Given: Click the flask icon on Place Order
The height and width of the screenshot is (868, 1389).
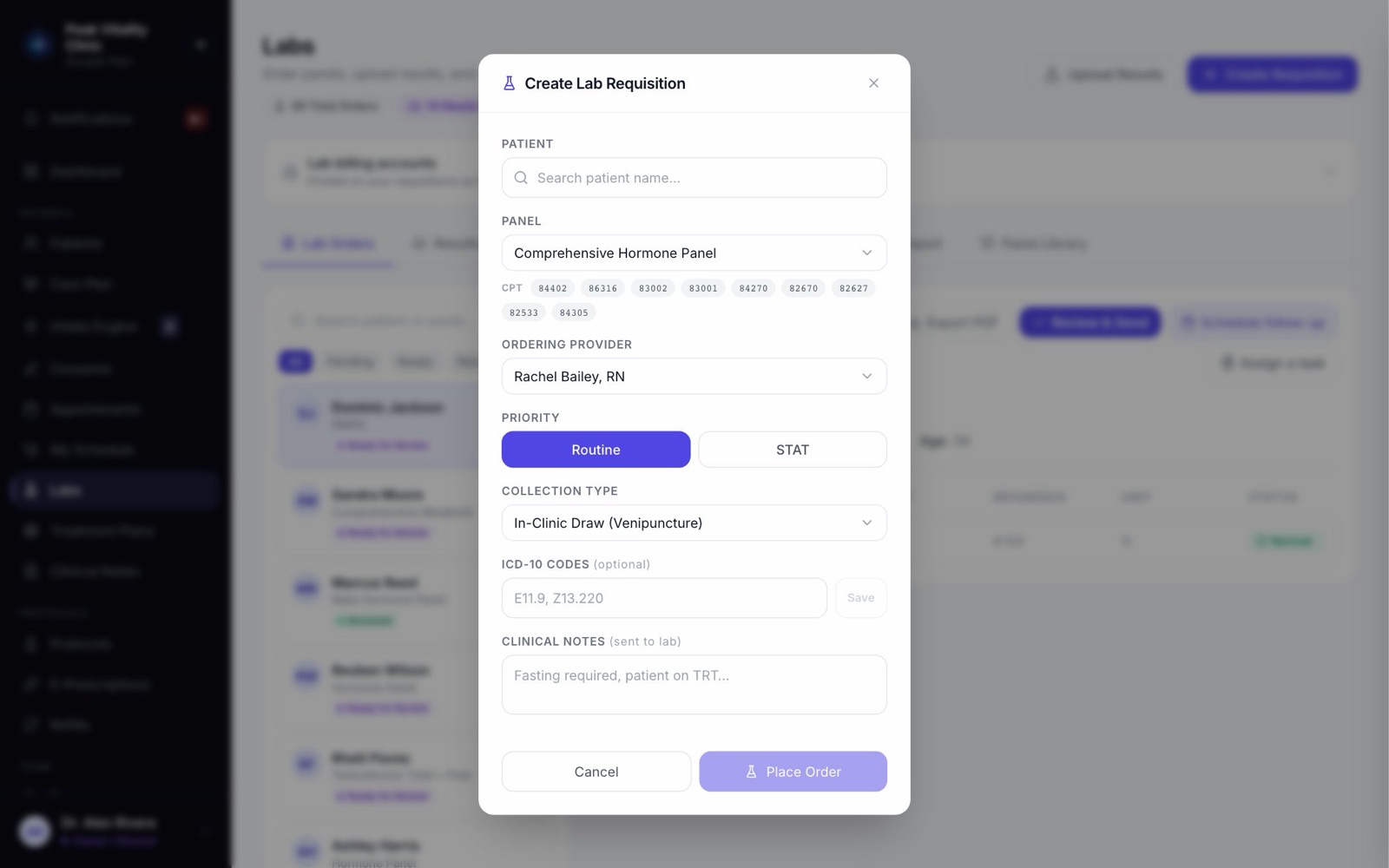Looking at the screenshot, I should [751, 772].
